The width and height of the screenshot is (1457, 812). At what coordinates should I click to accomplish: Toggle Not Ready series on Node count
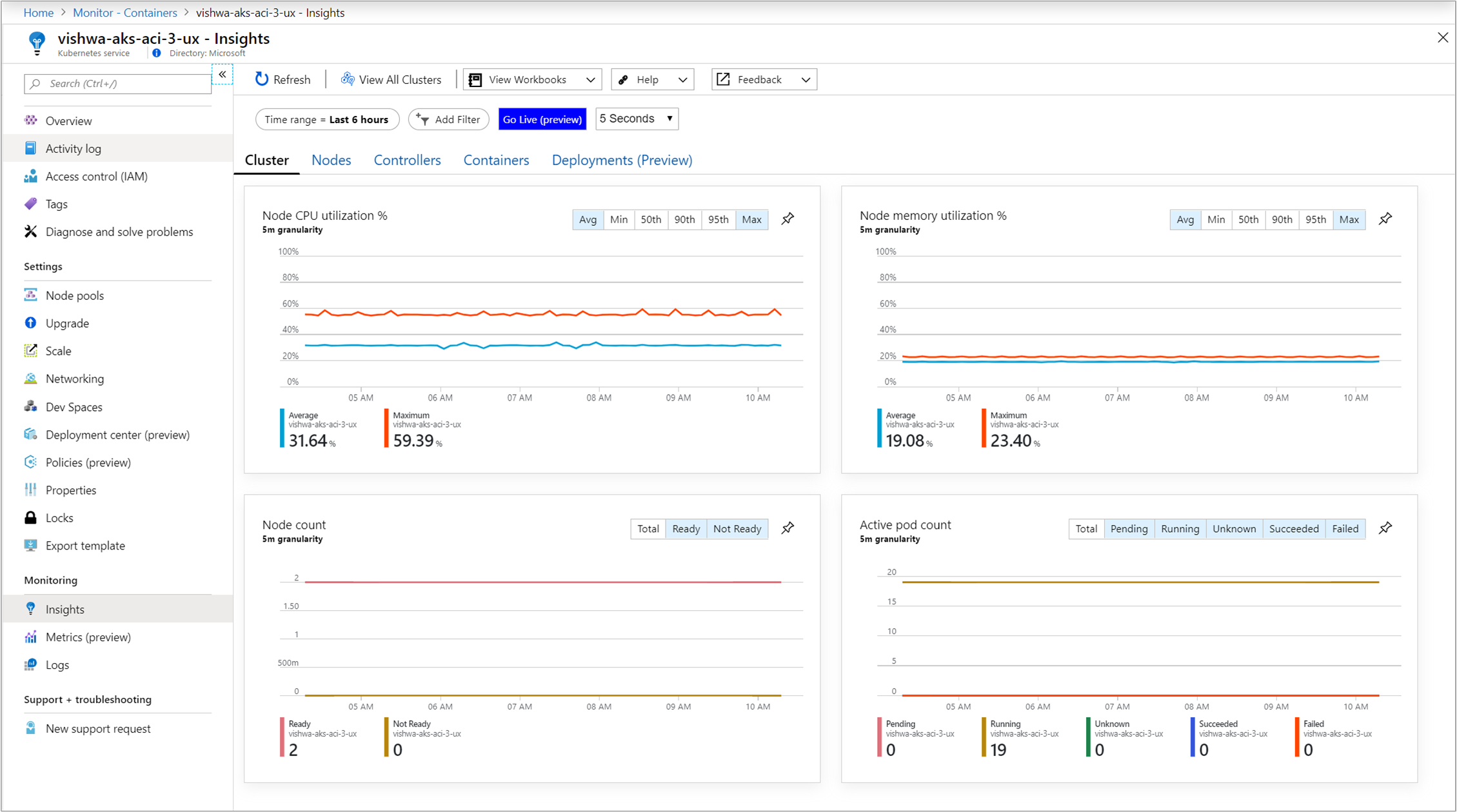pyautogui.click(x=737, y=529)
